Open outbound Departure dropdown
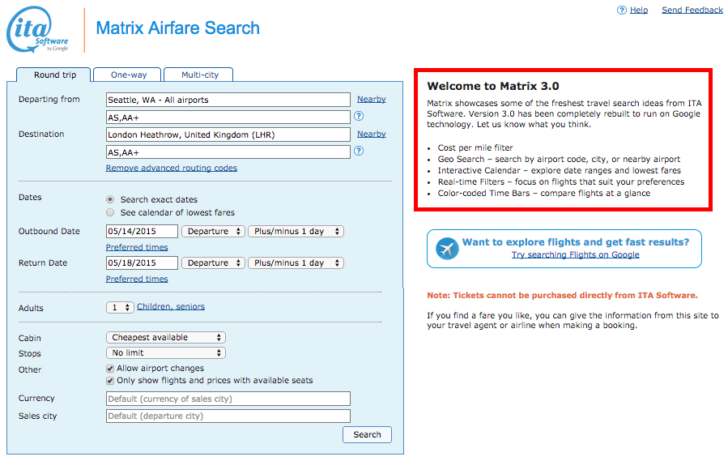 coord(213,231)
